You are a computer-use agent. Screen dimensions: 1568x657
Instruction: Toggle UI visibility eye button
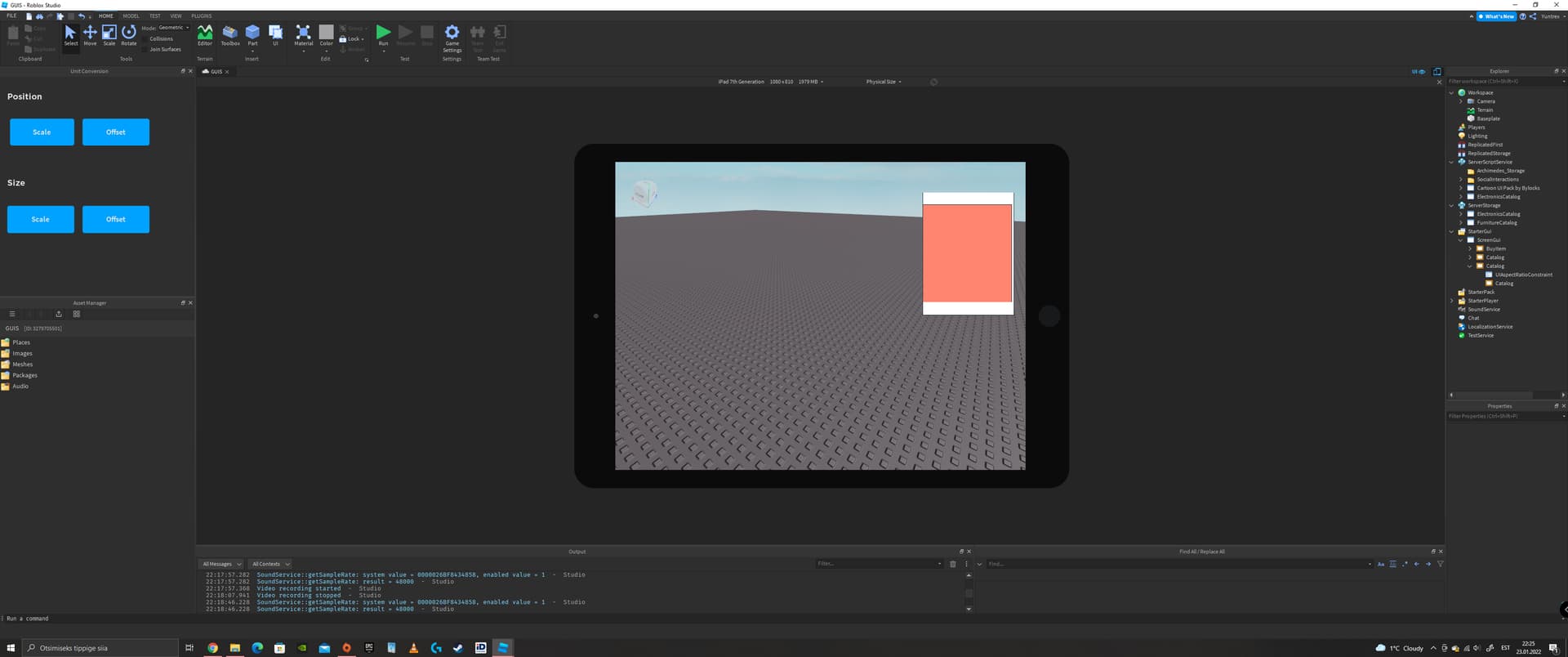point(1419,71)
